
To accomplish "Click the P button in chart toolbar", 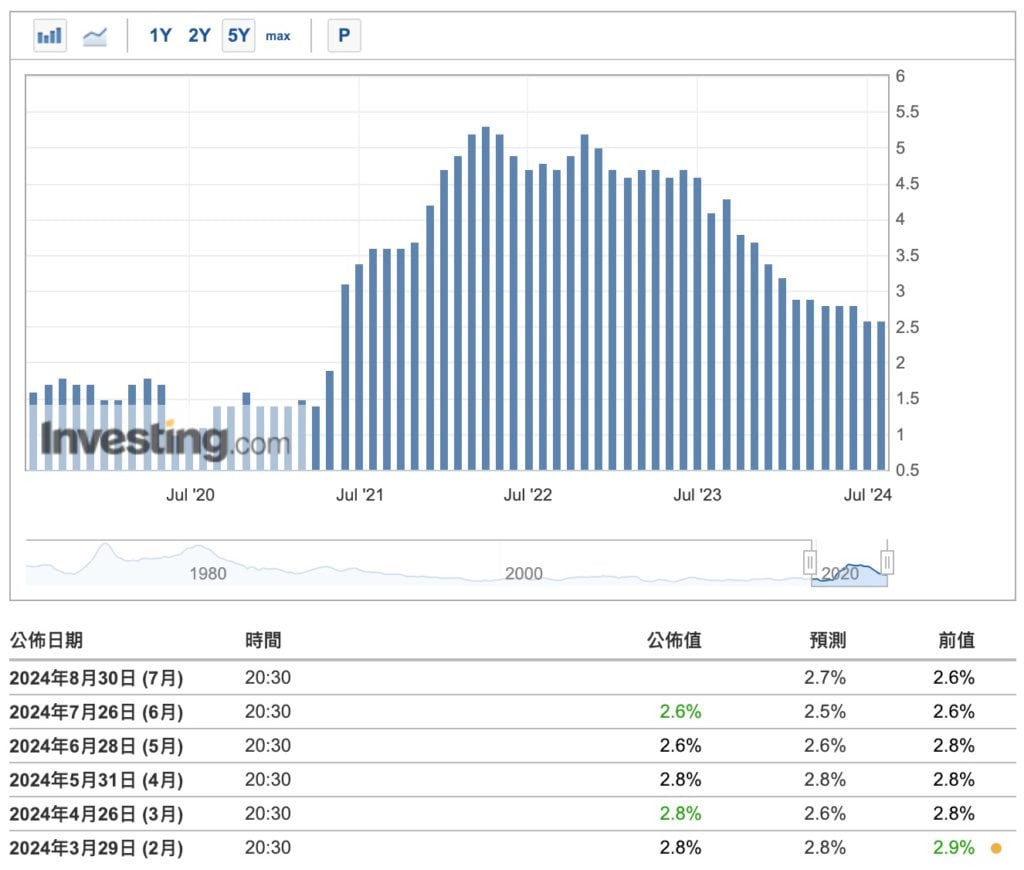I will [x=344, y=36].
